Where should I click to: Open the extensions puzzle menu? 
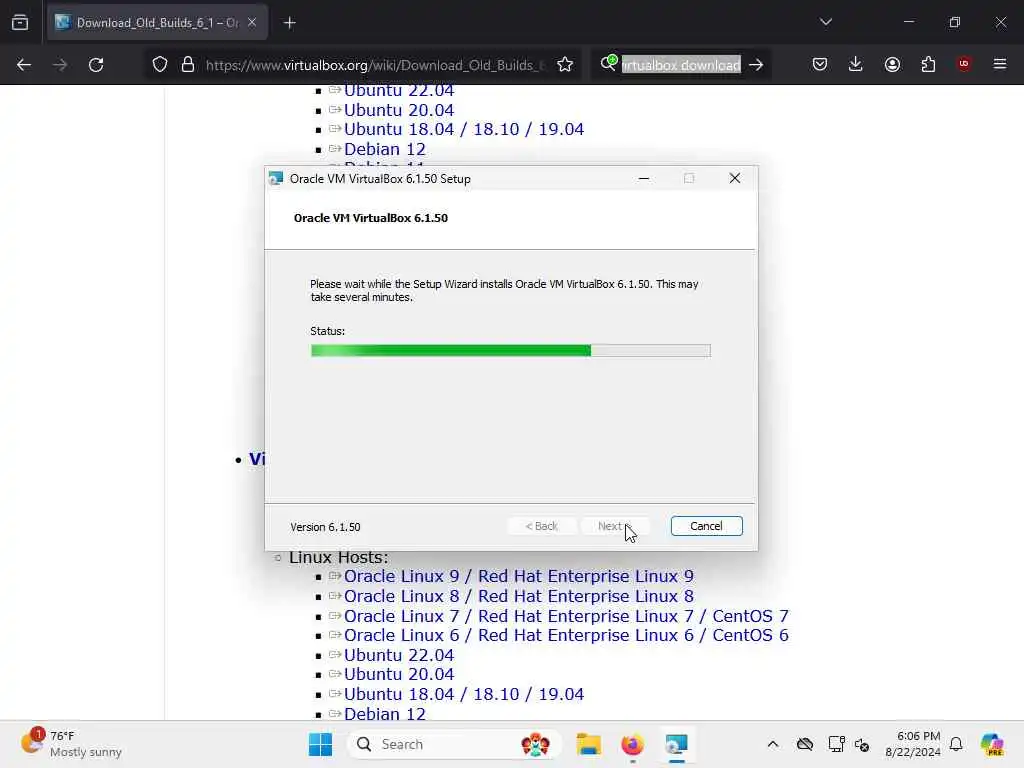pyautogui.click(x=928, y=64)
